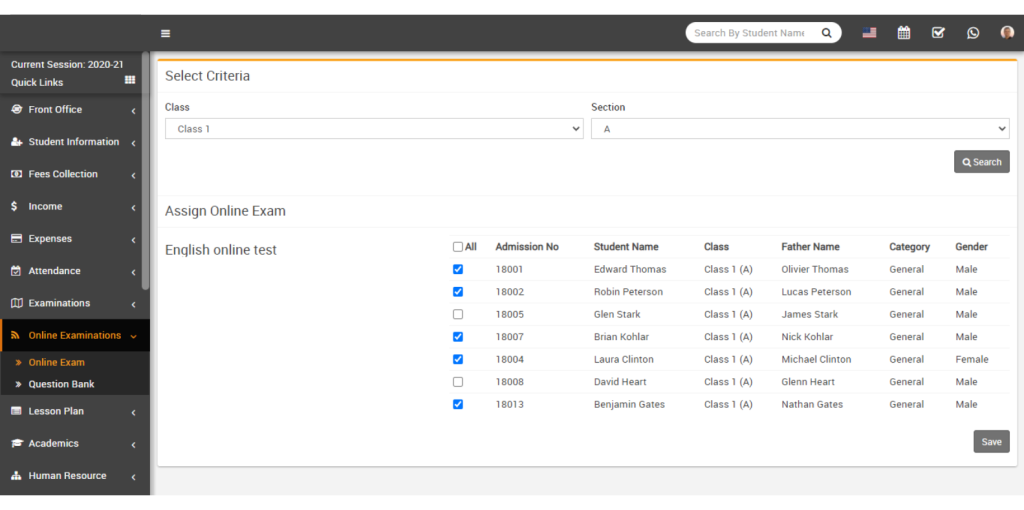Image resolution: width=1024 pixels, height=510 pixels.
Task: Click the Search button
Action: pos(981,162)
